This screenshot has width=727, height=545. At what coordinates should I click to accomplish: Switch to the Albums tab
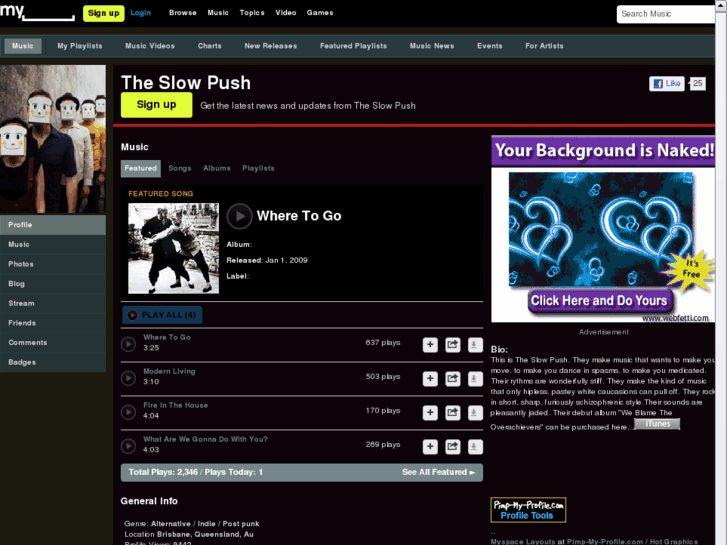pos(217,168)
